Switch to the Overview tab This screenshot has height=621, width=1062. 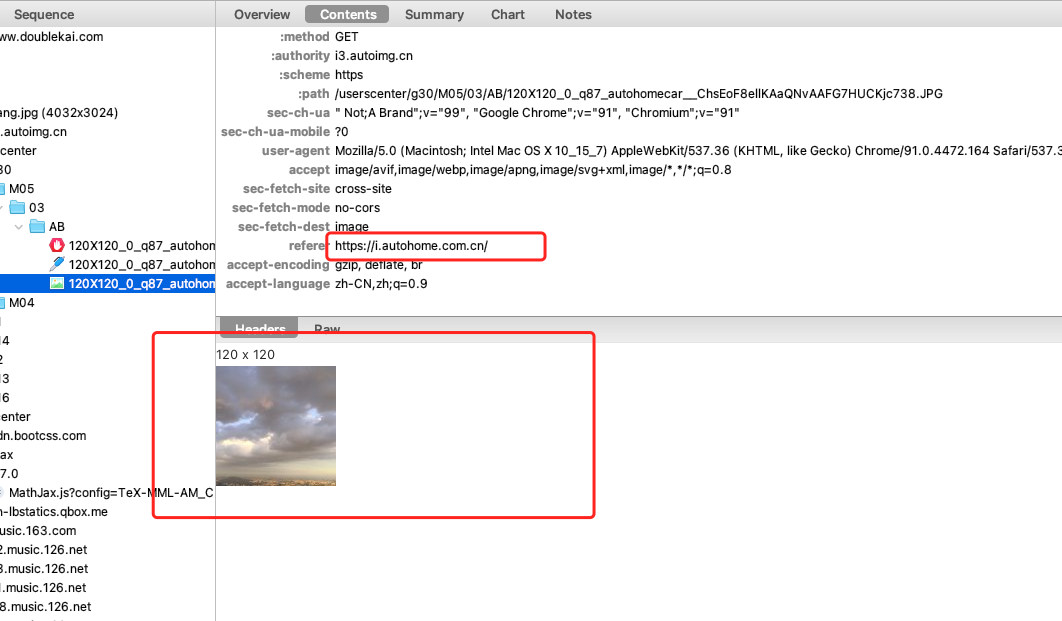262,14
